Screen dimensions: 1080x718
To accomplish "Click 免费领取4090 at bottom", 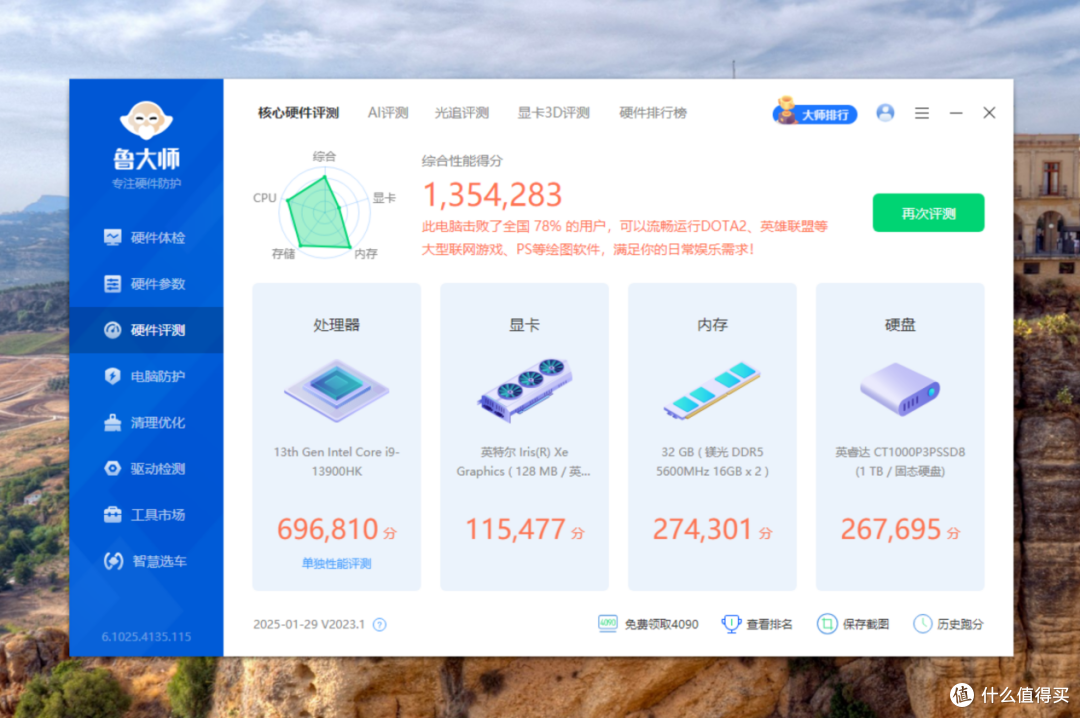I will point(648,624).
